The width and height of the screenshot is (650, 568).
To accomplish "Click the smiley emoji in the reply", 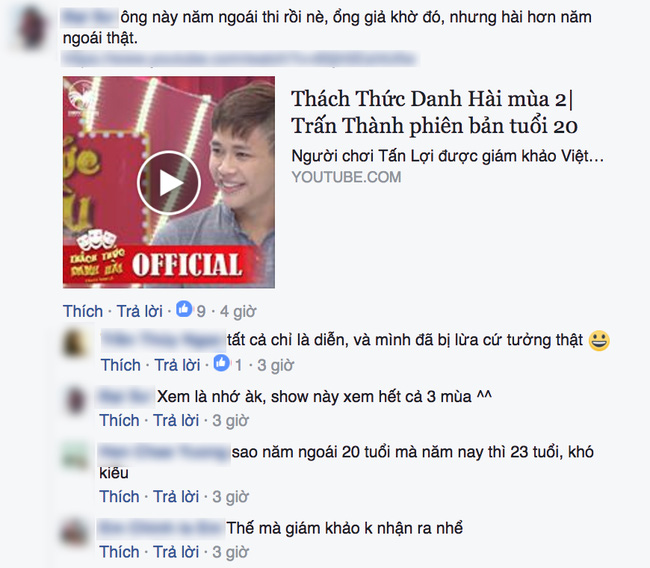I will pos(599,341).
